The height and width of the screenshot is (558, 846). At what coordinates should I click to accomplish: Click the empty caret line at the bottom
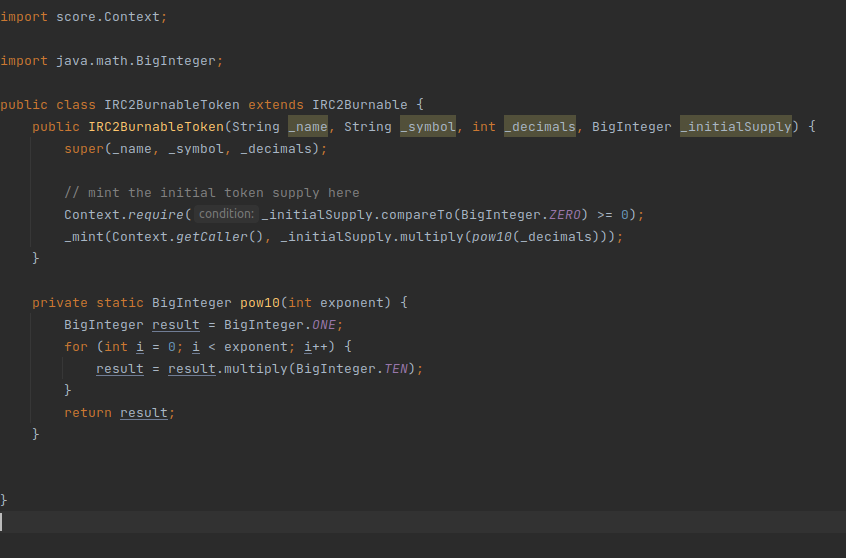coord(400,521)
